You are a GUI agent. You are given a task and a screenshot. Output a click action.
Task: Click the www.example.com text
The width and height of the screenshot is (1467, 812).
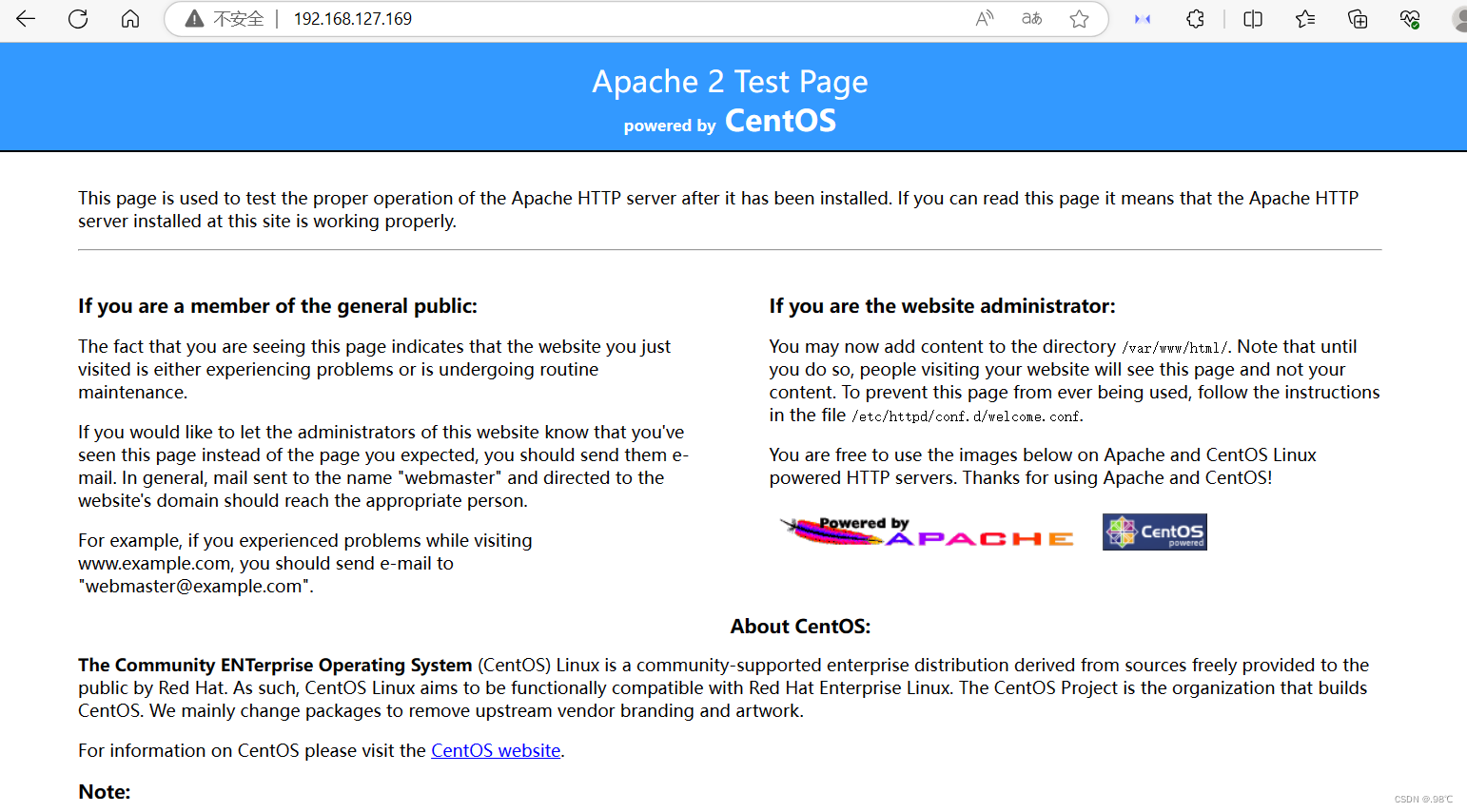pos(154,563)
